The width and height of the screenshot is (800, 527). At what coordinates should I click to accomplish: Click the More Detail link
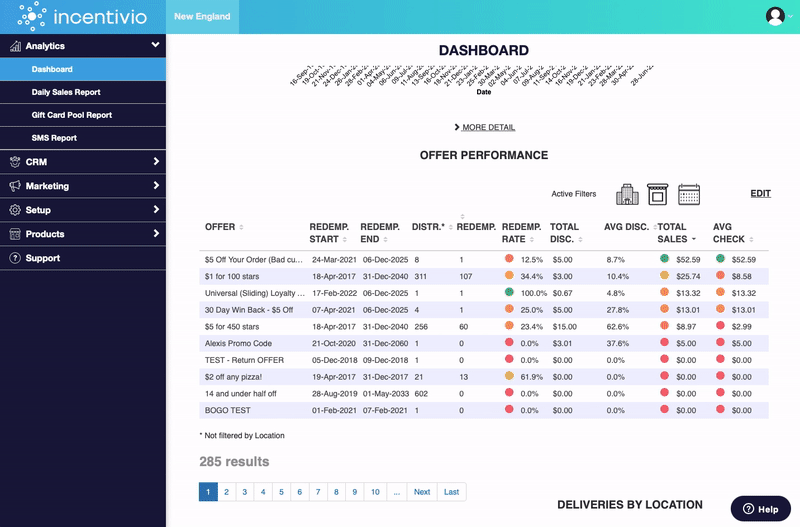pos(485,128)
